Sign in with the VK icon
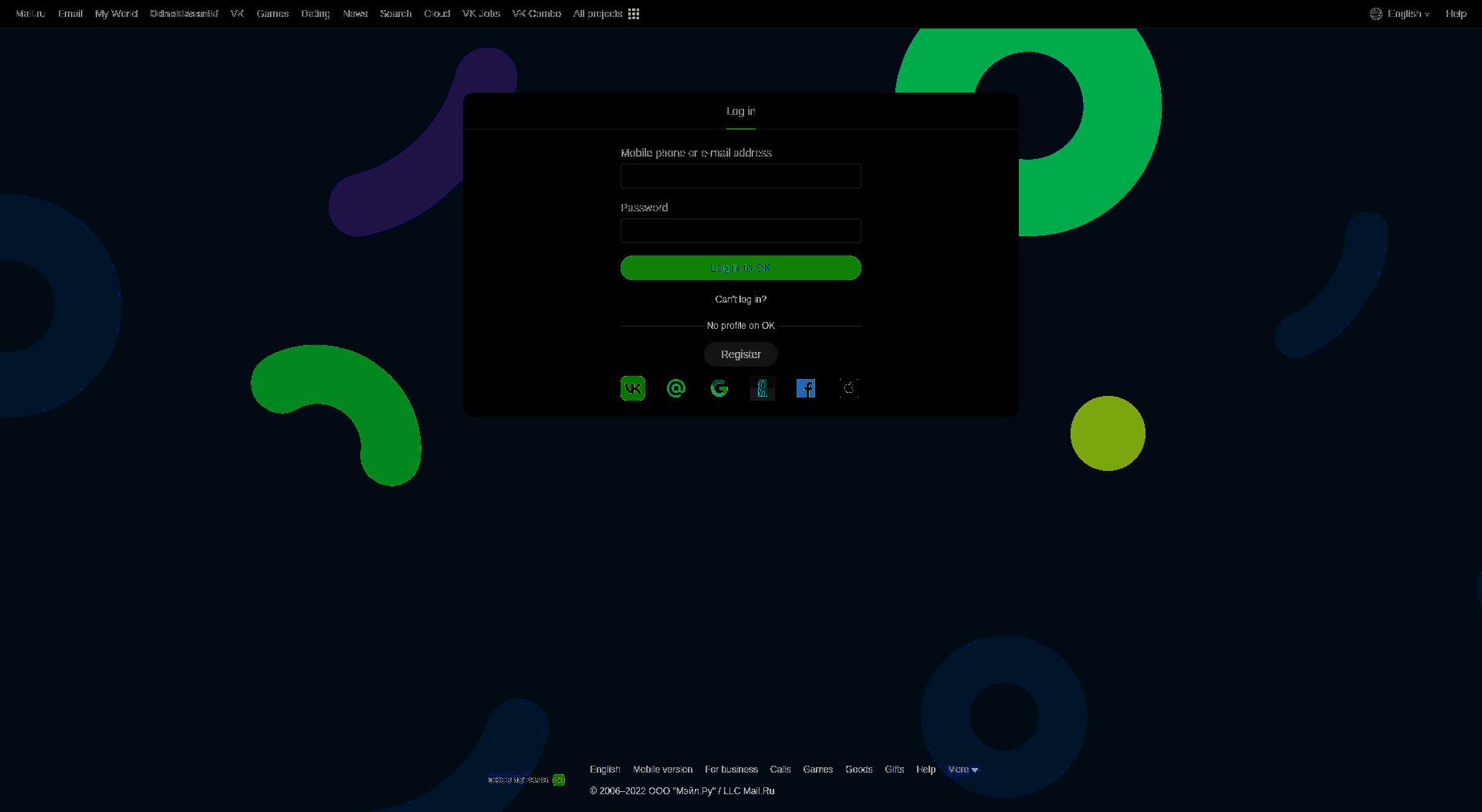This screenshot has height=812, width=1482. coord(633,388)
